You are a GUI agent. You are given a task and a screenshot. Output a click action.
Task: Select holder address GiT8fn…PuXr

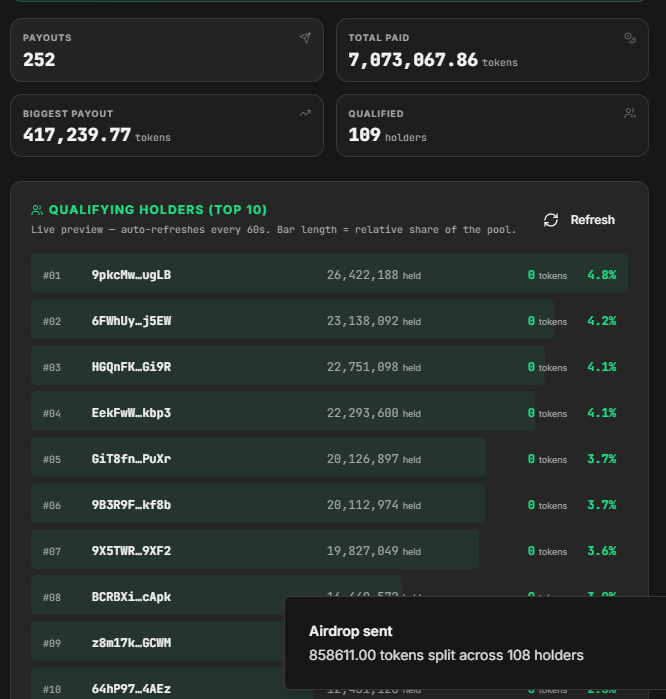pyautogui.click(x=131, y=459)
